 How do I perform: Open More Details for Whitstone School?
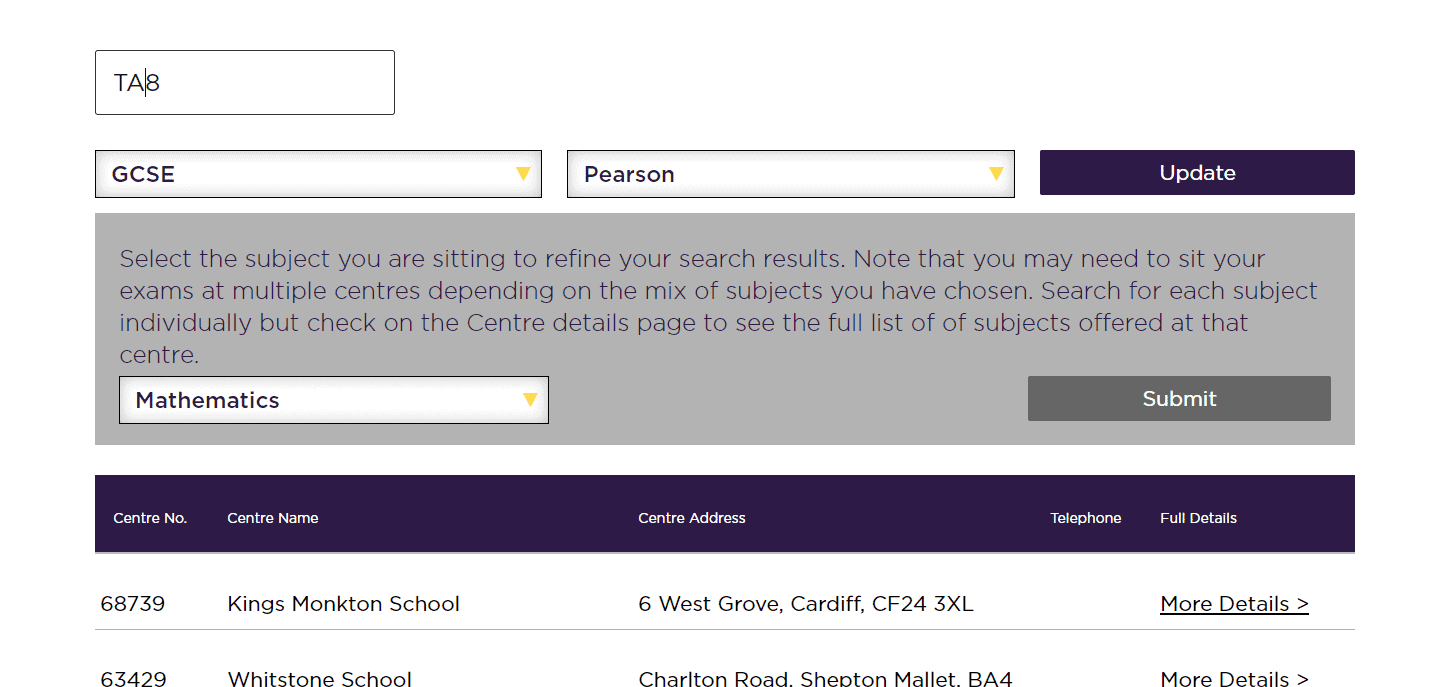(x=1234, y=678)
